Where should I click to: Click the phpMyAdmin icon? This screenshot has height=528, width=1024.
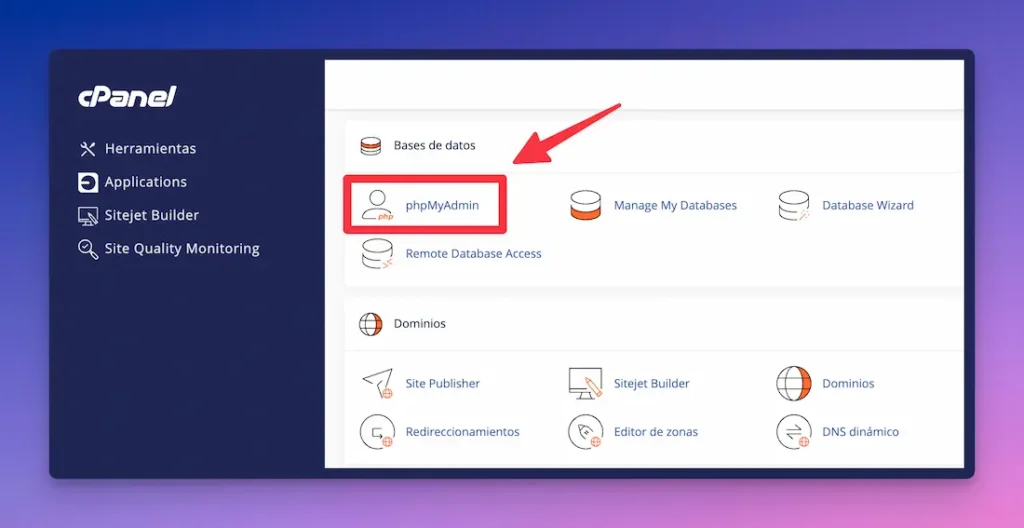pos(377,205)
